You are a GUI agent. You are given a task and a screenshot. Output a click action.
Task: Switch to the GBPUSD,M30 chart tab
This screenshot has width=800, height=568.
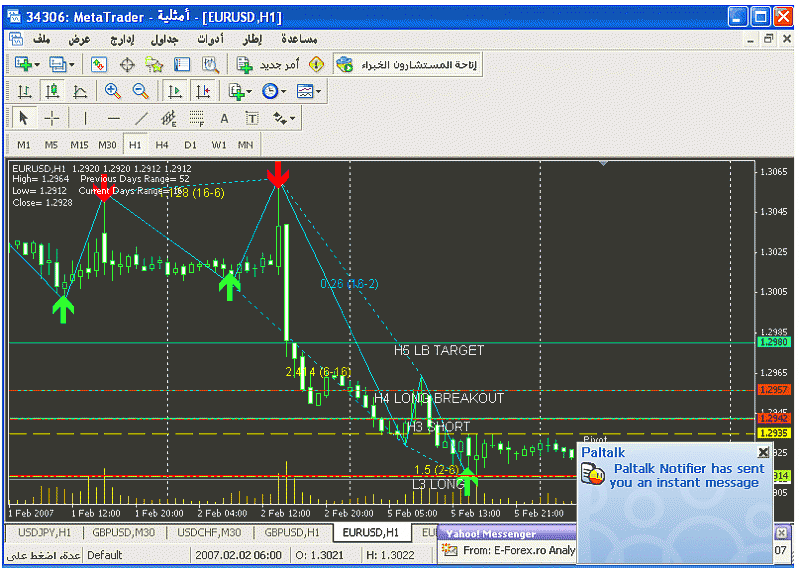click(x=117, y=532)
